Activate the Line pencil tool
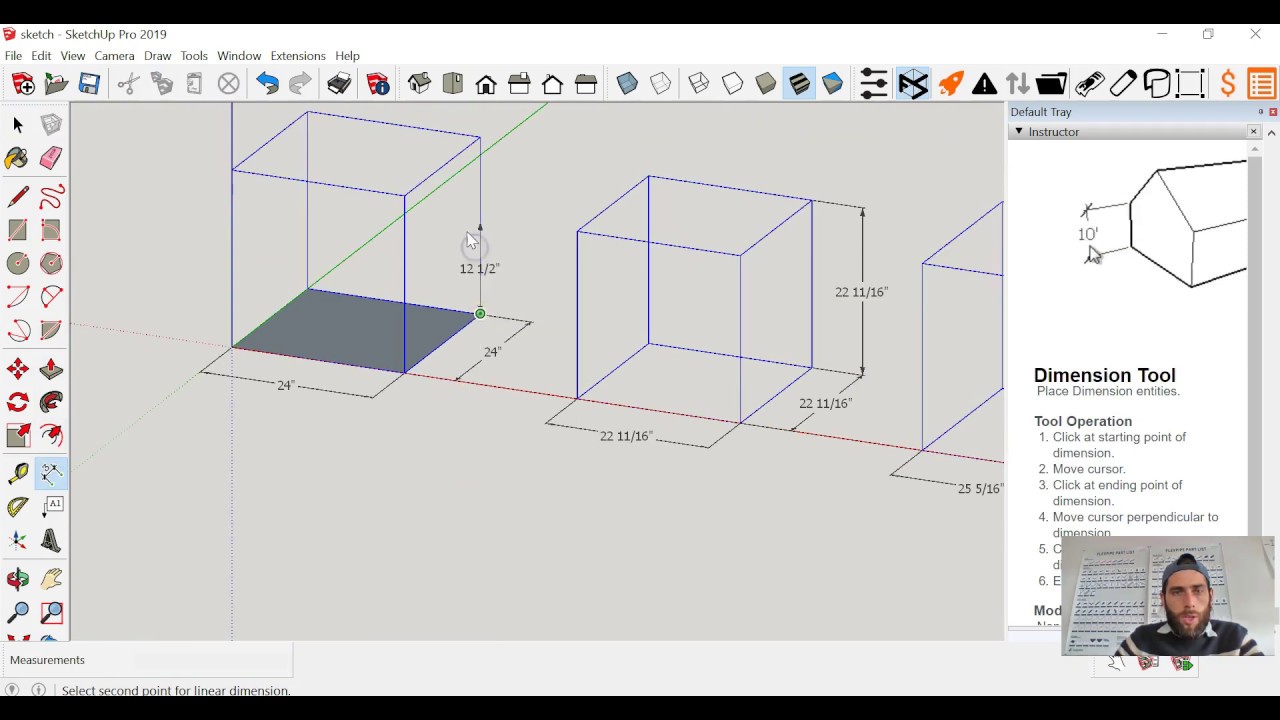 coord(17,197)
